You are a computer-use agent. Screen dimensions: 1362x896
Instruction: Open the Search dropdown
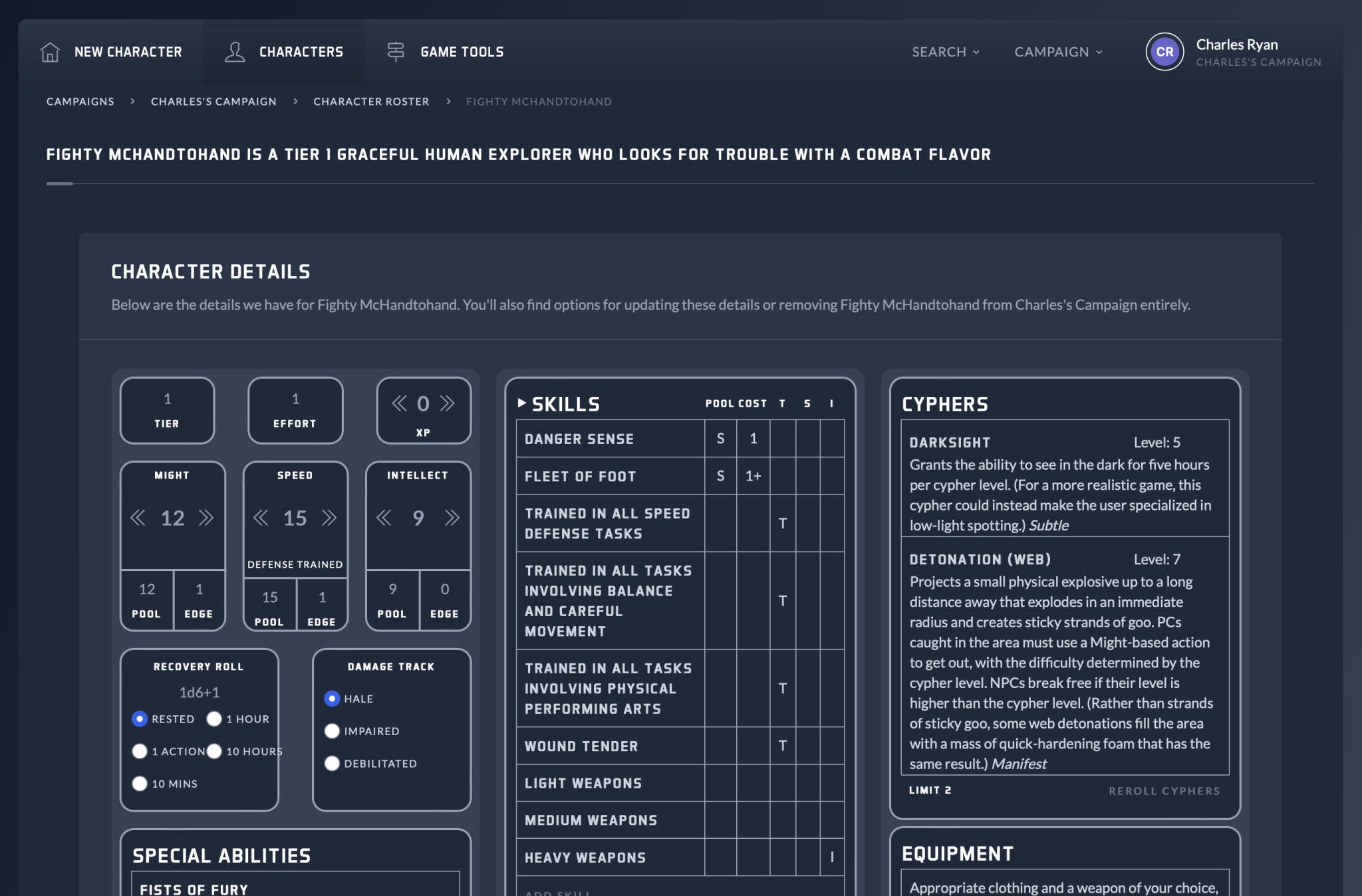pyautogui.click(x=945, y=51)
